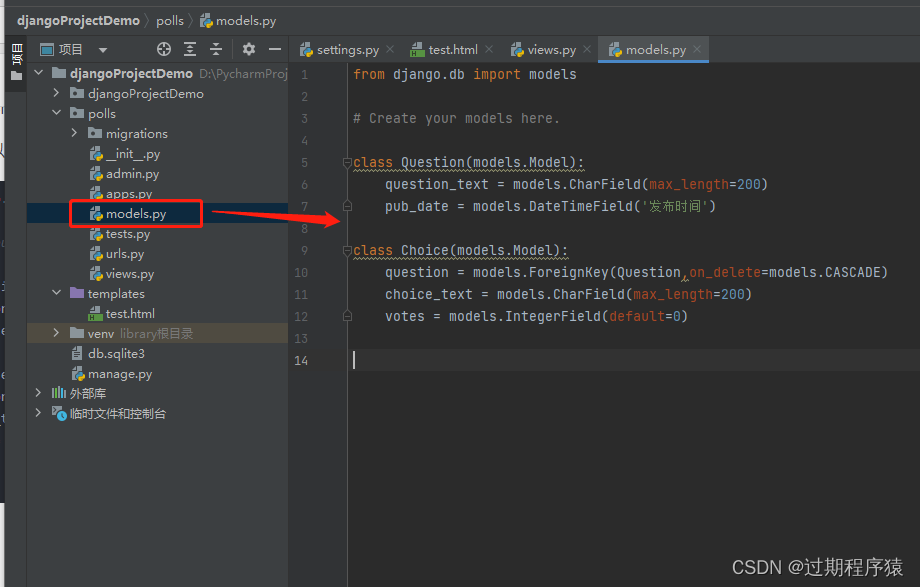The width and height of the screenshot is (920, 587).
Task: Click 'choice_text' on line 11
Action: point(428,294)
